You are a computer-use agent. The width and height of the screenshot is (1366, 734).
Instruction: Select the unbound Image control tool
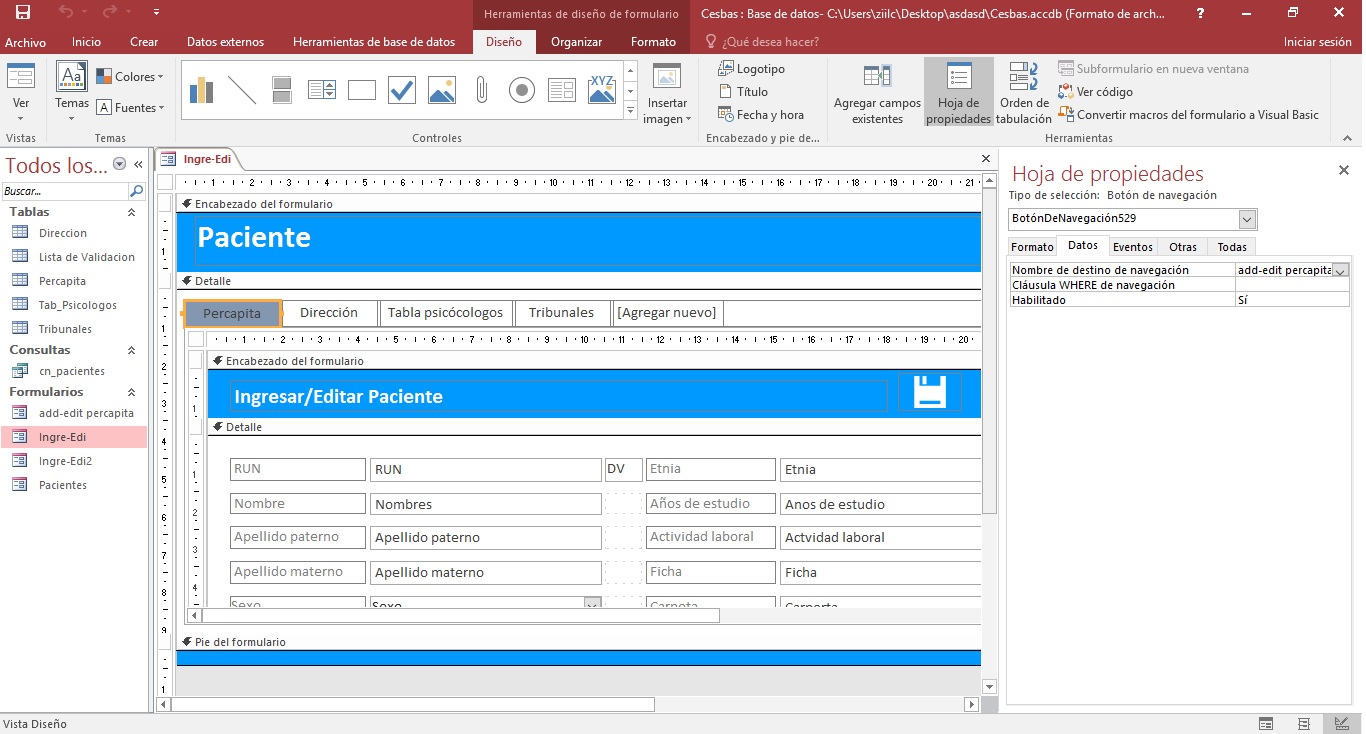(442, 90)
